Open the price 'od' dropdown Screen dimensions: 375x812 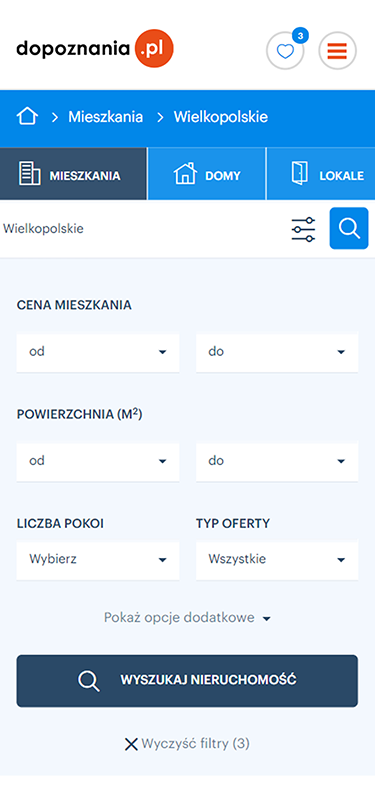[98, 352]
